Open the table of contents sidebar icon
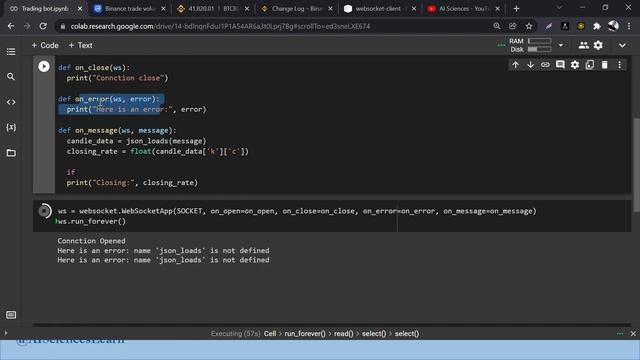This screenshot has height=360, width=640. tap(11, 52)
